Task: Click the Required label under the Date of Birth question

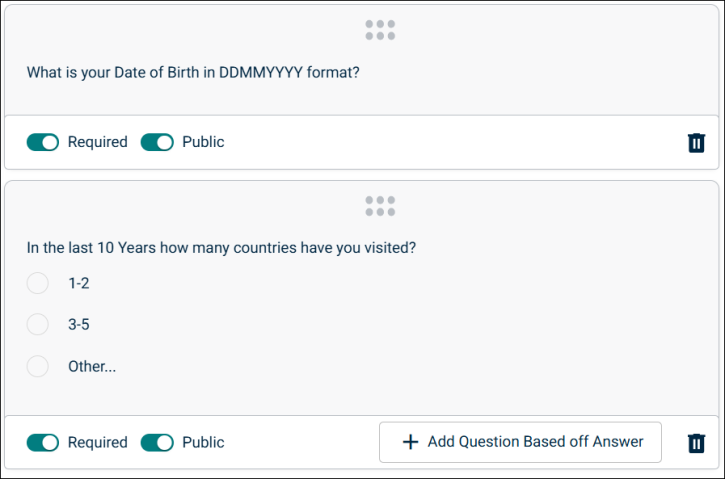Action: coord(98,142)
